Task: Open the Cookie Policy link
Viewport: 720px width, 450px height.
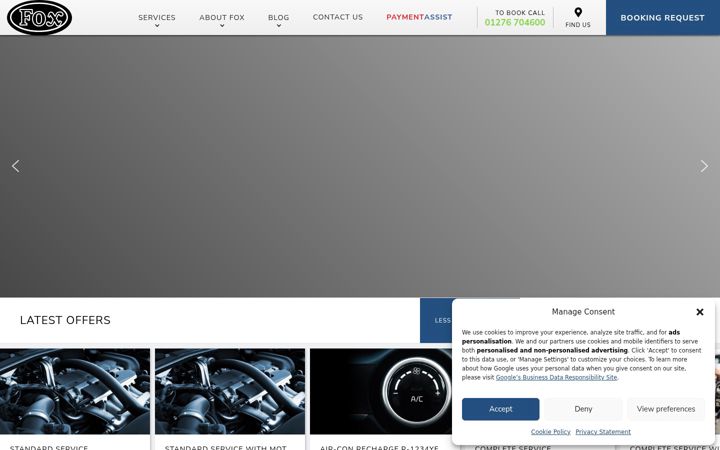Action: point(551,432)
